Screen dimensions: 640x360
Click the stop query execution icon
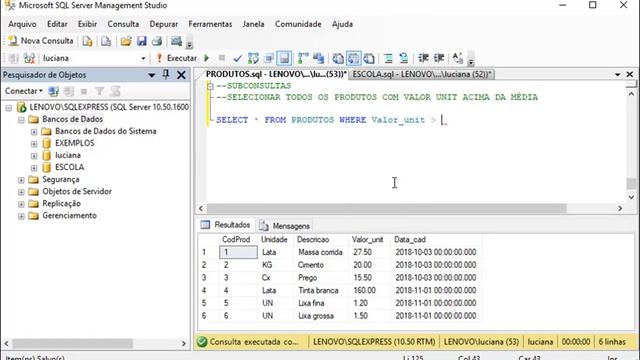coord(222,58)
